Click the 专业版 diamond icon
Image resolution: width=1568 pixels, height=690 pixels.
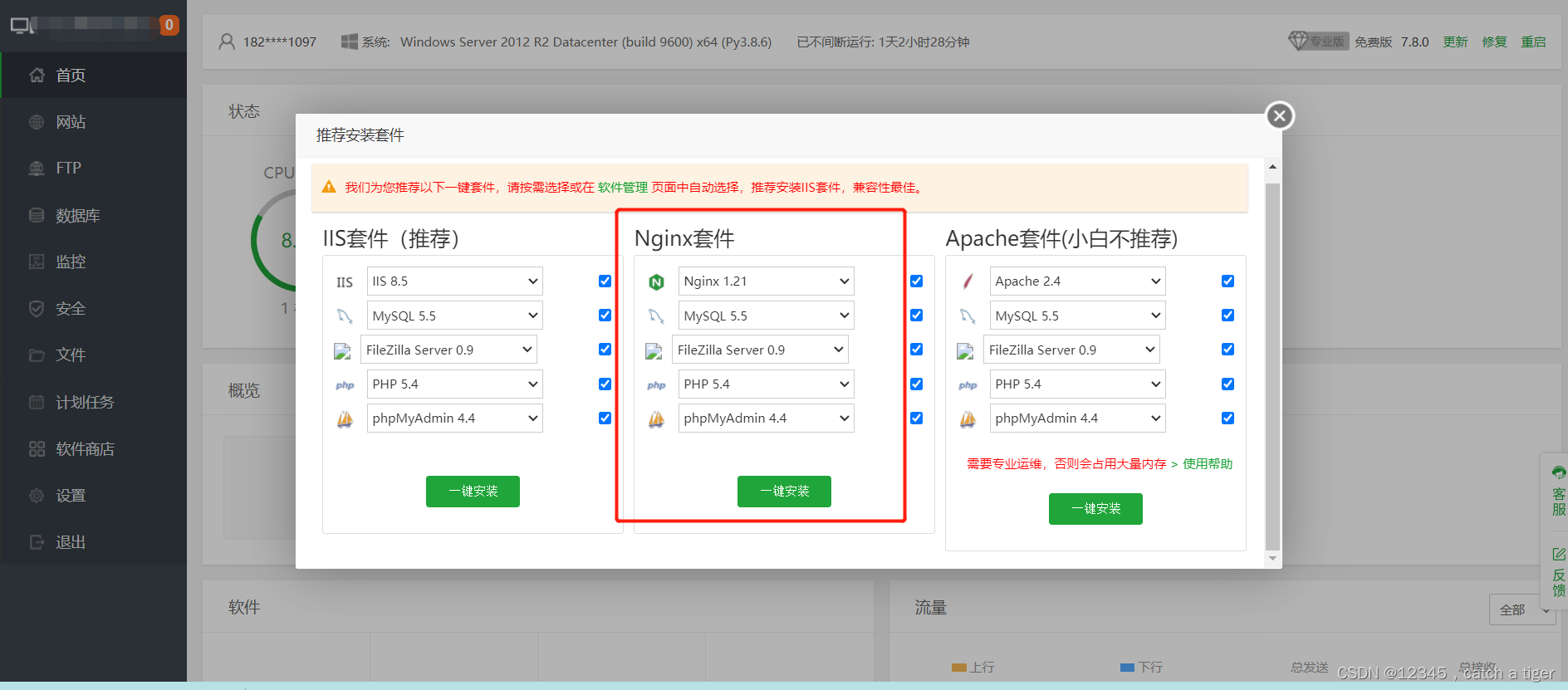1298,41
